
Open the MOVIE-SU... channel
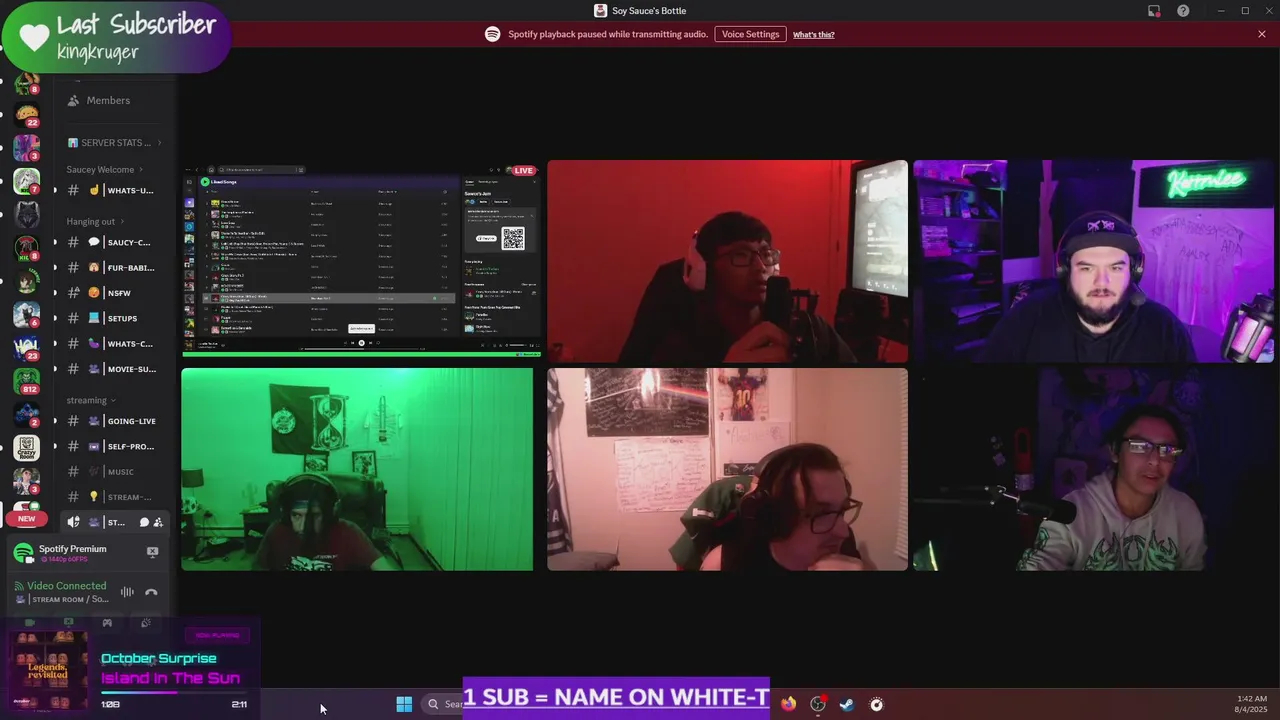(x=113, y=369)
